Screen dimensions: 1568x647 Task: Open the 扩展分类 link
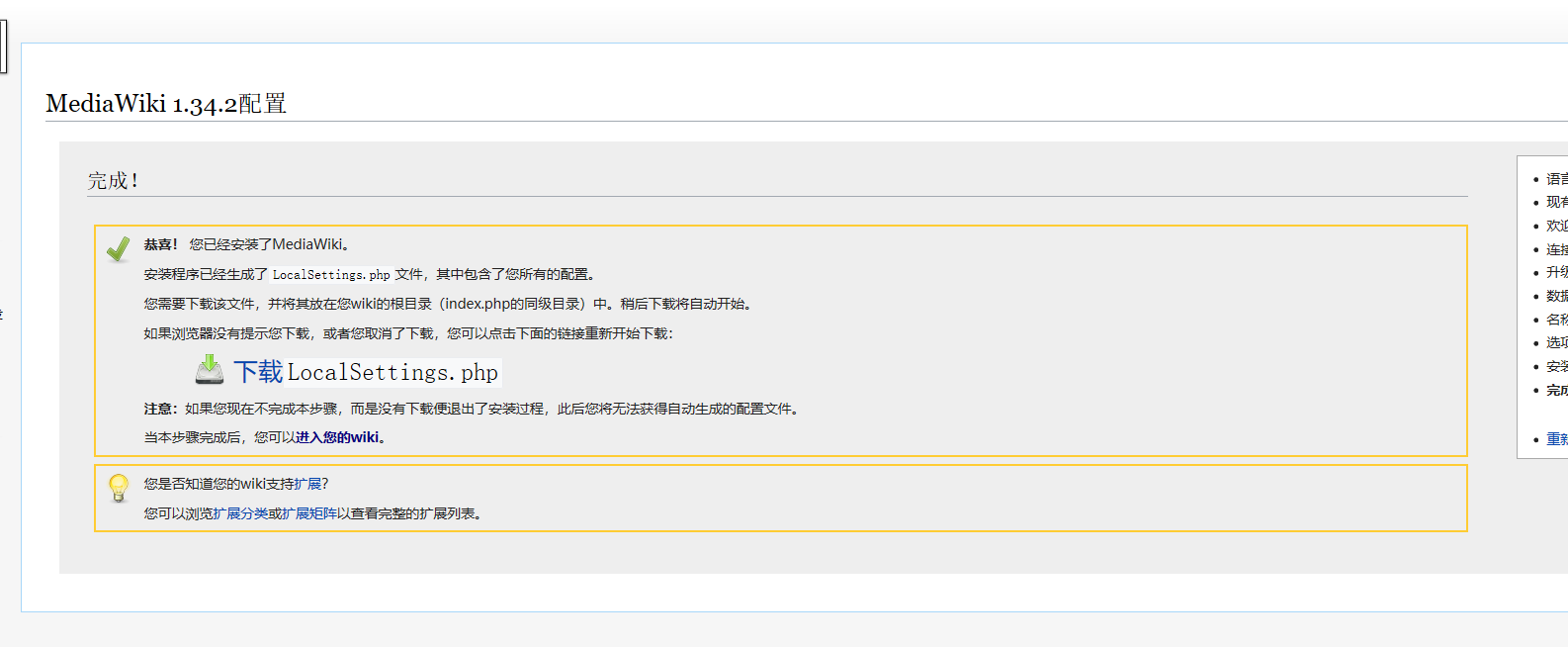tap(240, 513)
